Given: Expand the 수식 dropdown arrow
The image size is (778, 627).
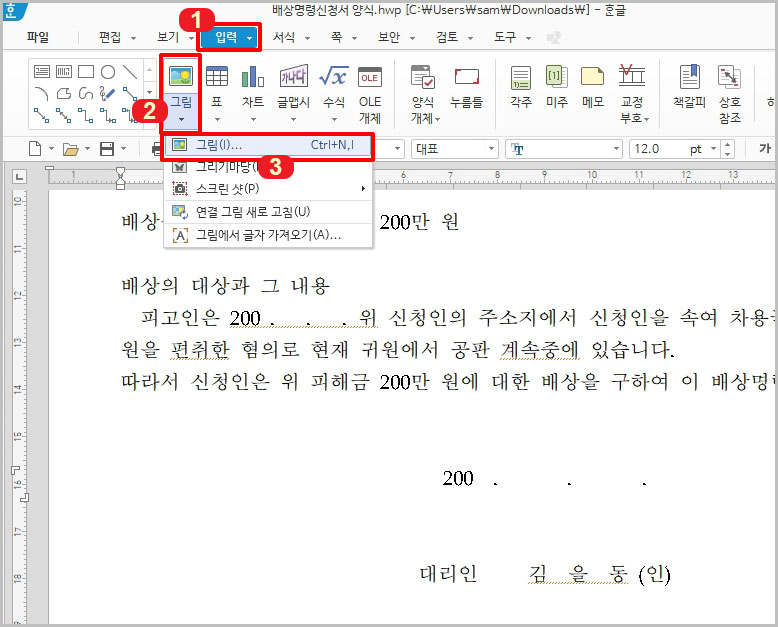Looking at the screenshot, I should point(334,119).
